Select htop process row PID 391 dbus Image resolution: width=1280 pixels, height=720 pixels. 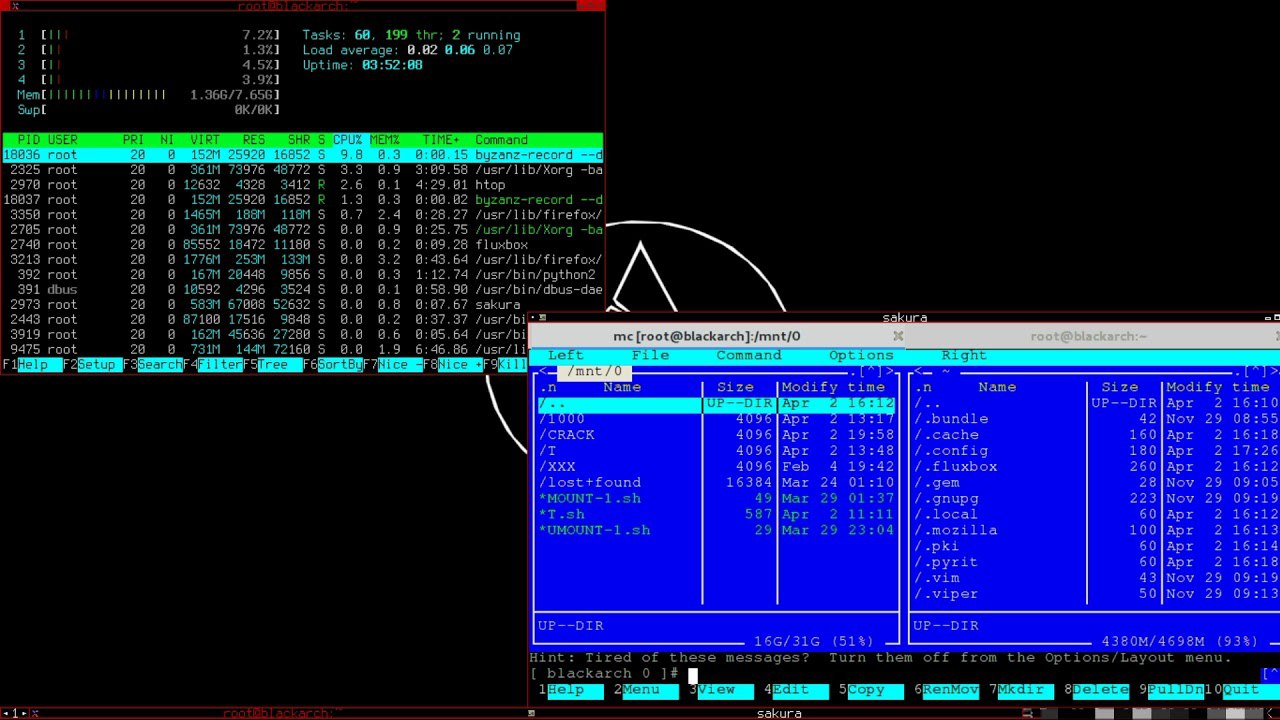pyautogui.click(x=302, y=290)
